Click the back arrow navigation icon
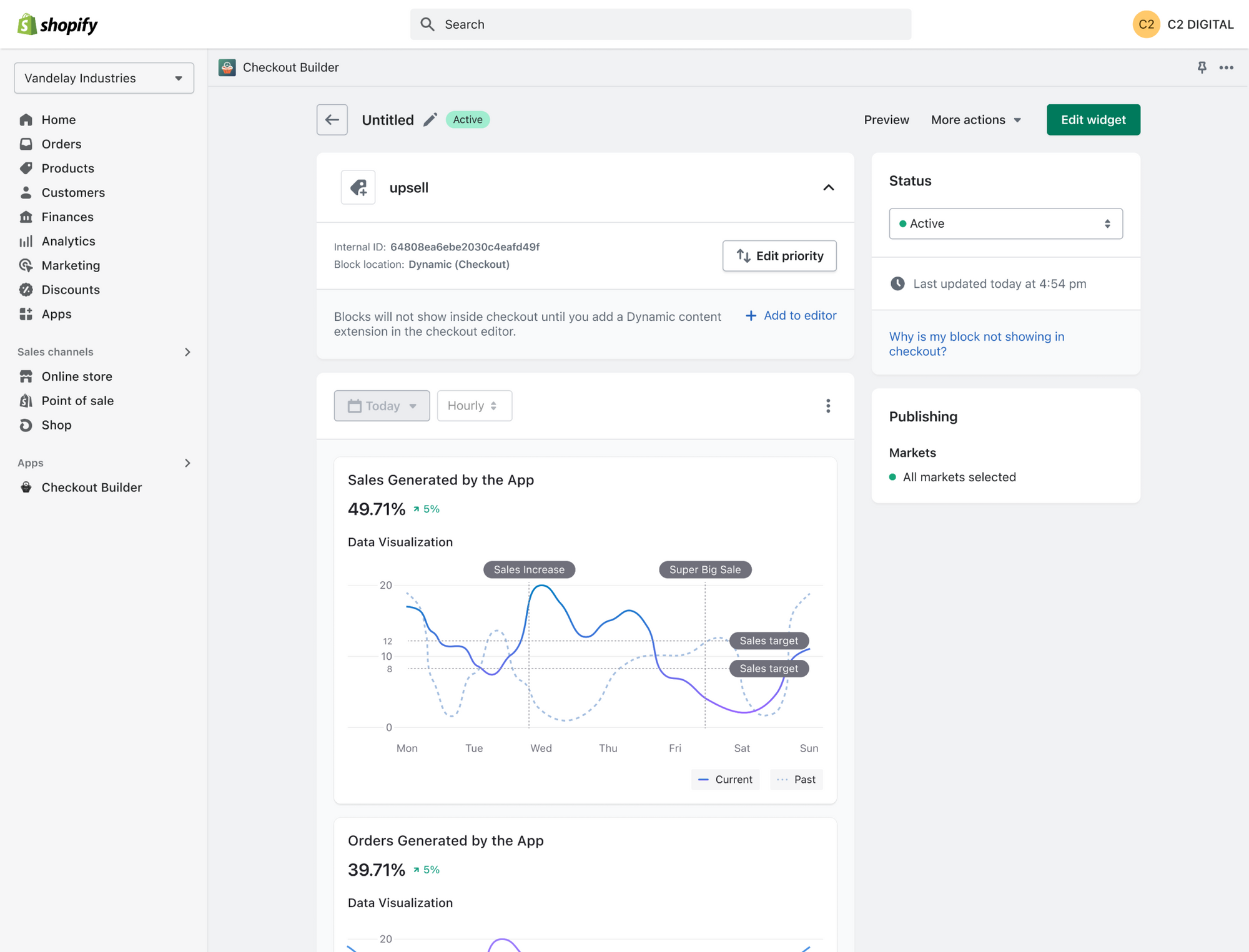Viewport: 1249px width, 952px height. tap(333, 119)
